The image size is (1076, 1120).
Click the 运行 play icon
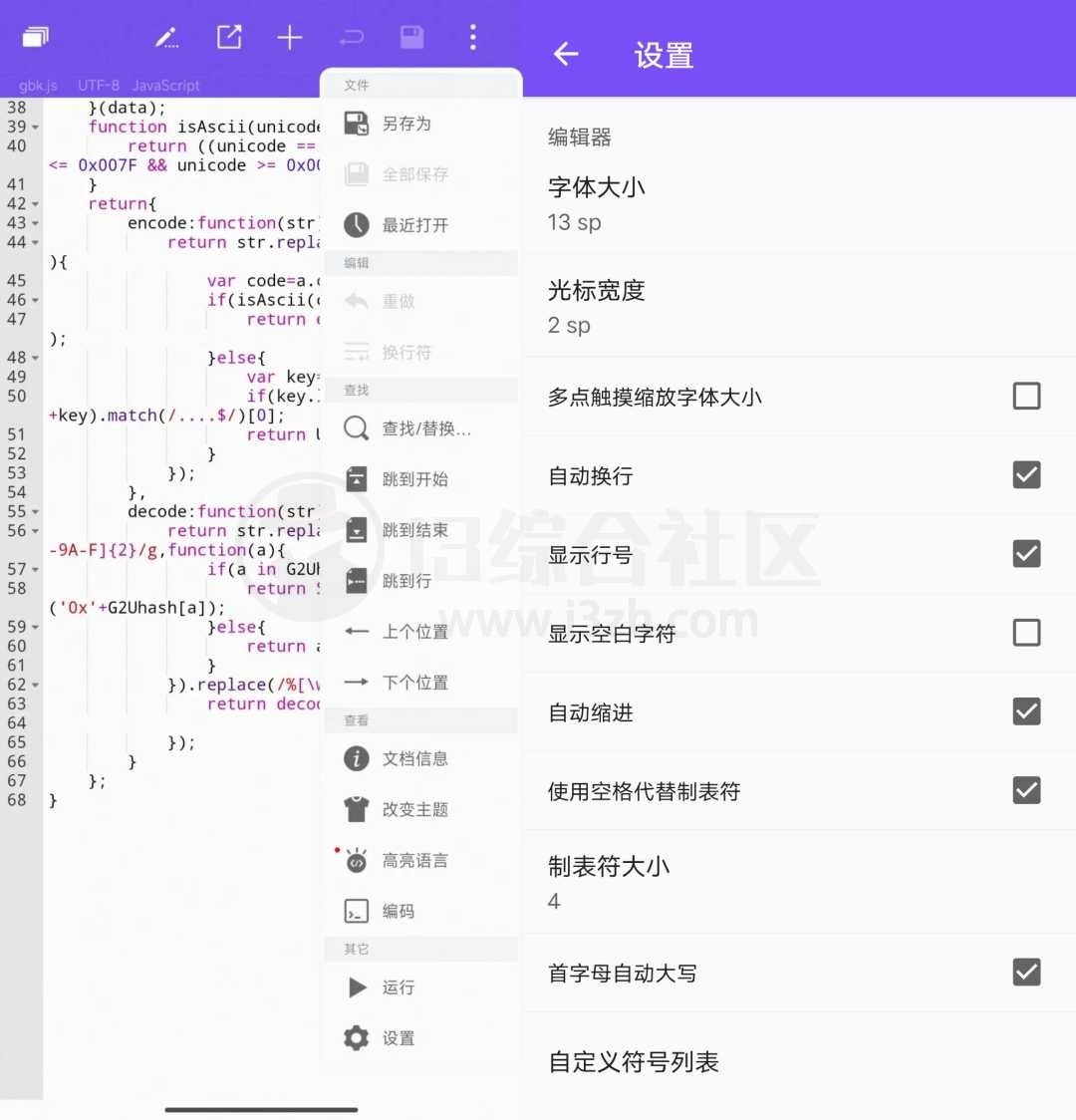point(357,987)
